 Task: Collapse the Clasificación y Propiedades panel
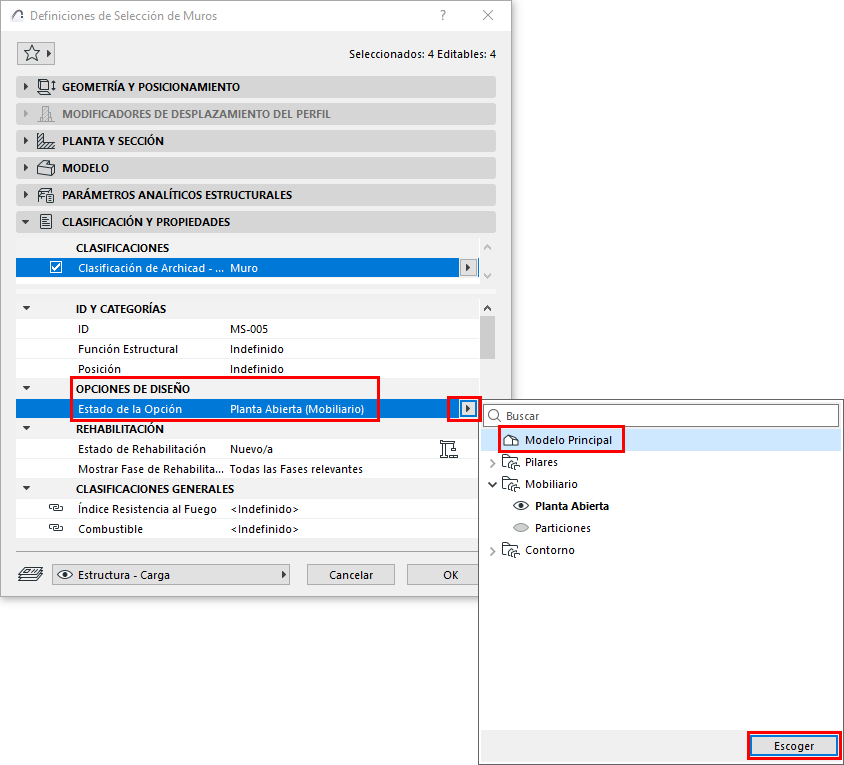[x=25, y=222]
